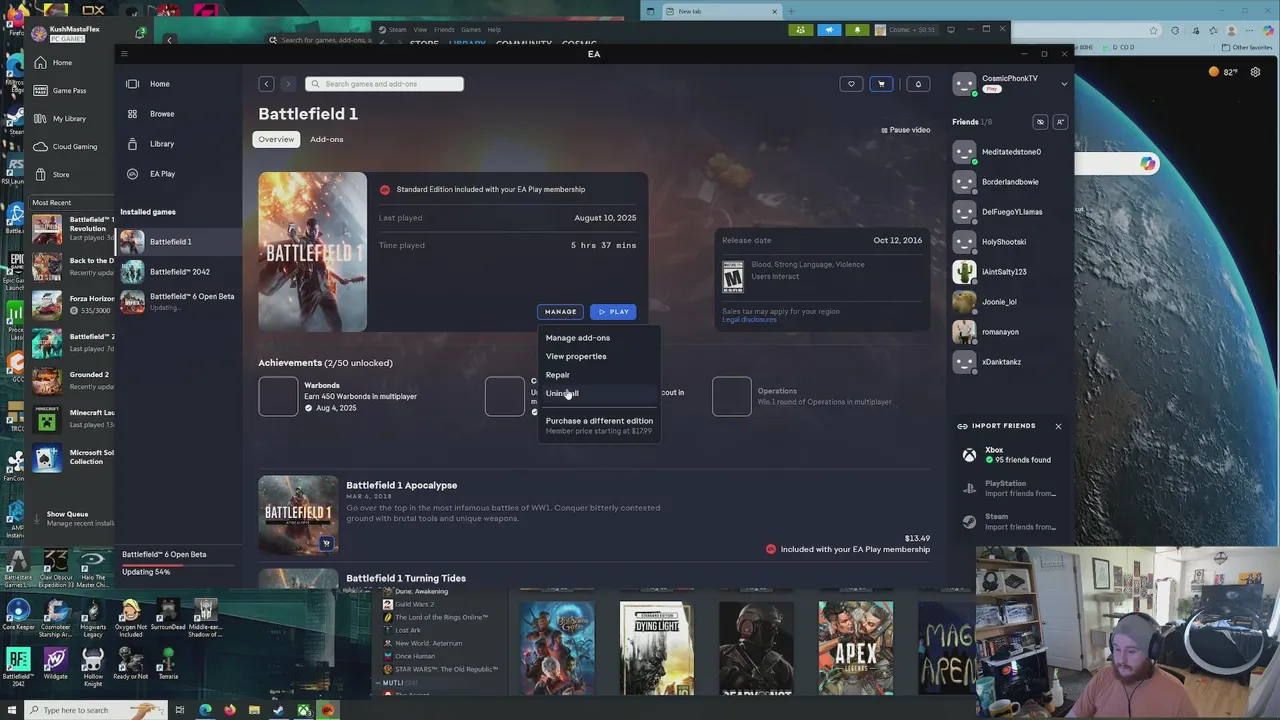Open My Library in the Xbox app
The width and height of the screenshot is (1280, 720).
(x=70, y=119)
